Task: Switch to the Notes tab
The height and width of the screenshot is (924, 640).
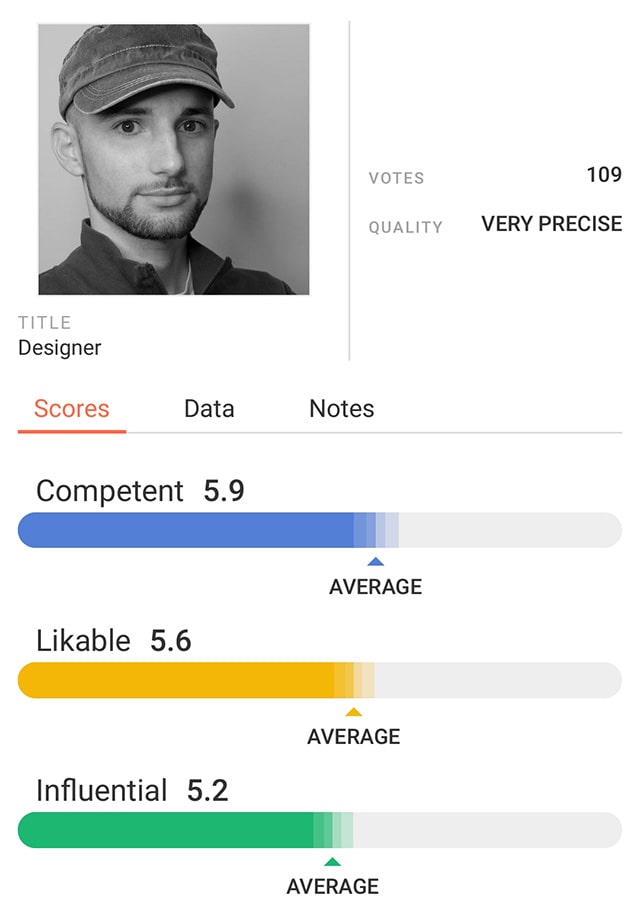Action: click(341, 409)
